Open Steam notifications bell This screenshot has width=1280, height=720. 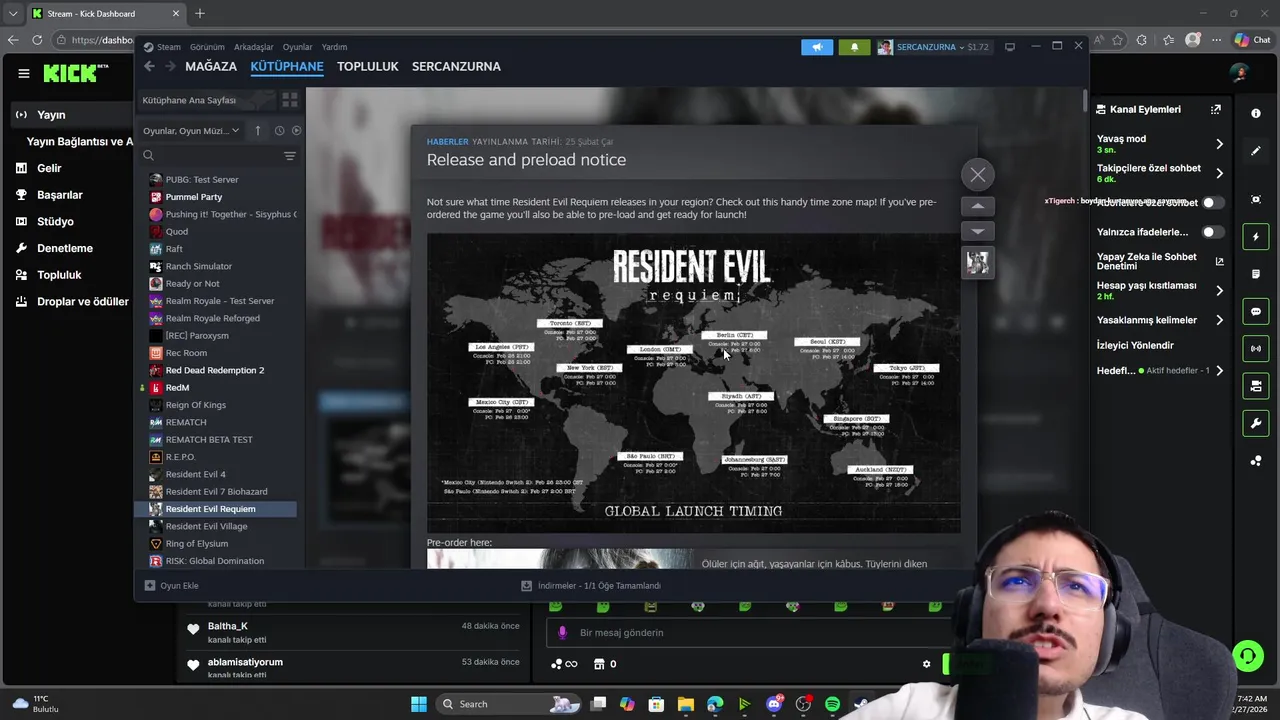click(854, 47)
